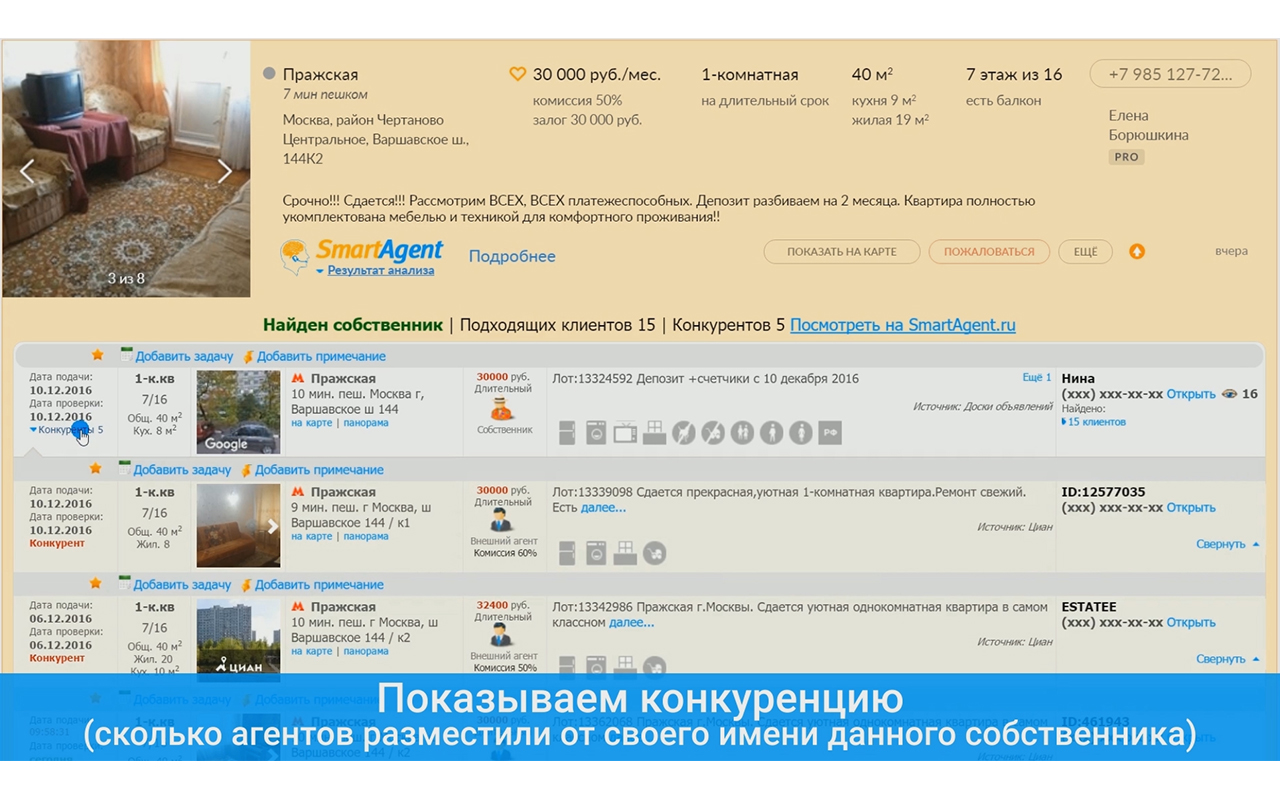Add a task to lot 13339098

(182, 470)
